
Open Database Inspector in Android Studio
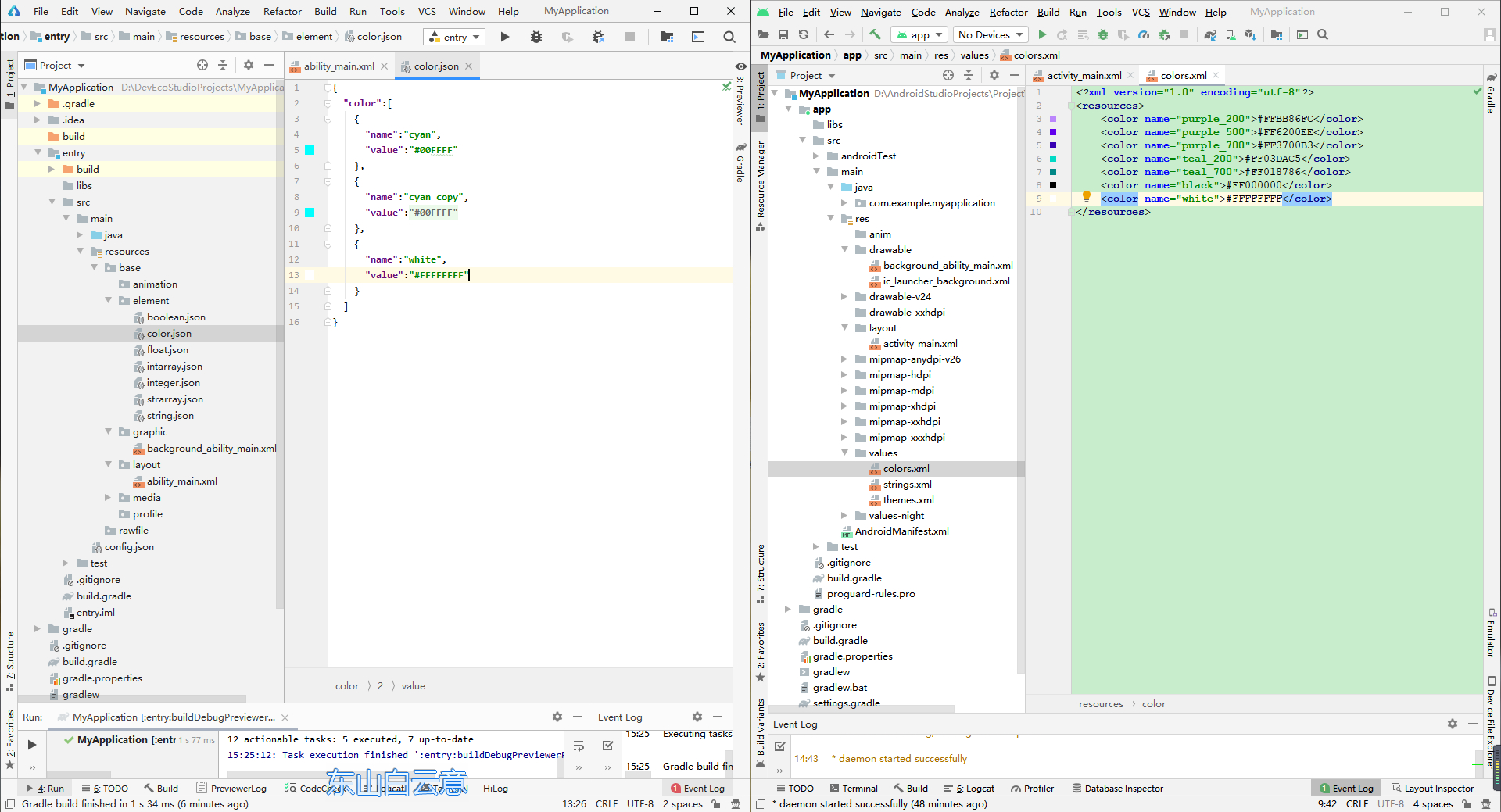pos(1118,788)
